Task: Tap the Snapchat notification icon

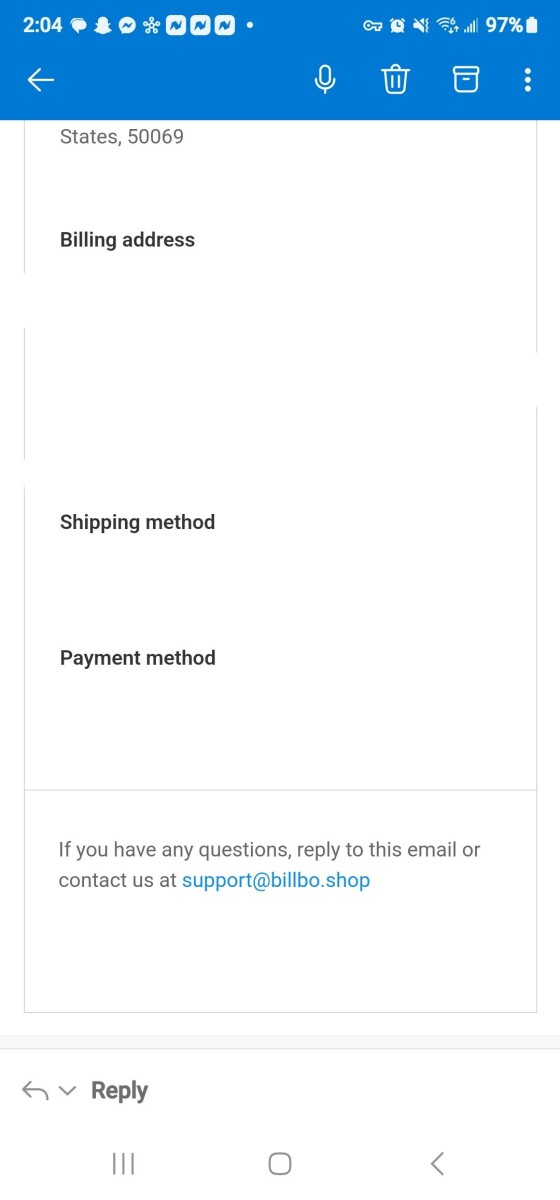Action: point(102,26)
